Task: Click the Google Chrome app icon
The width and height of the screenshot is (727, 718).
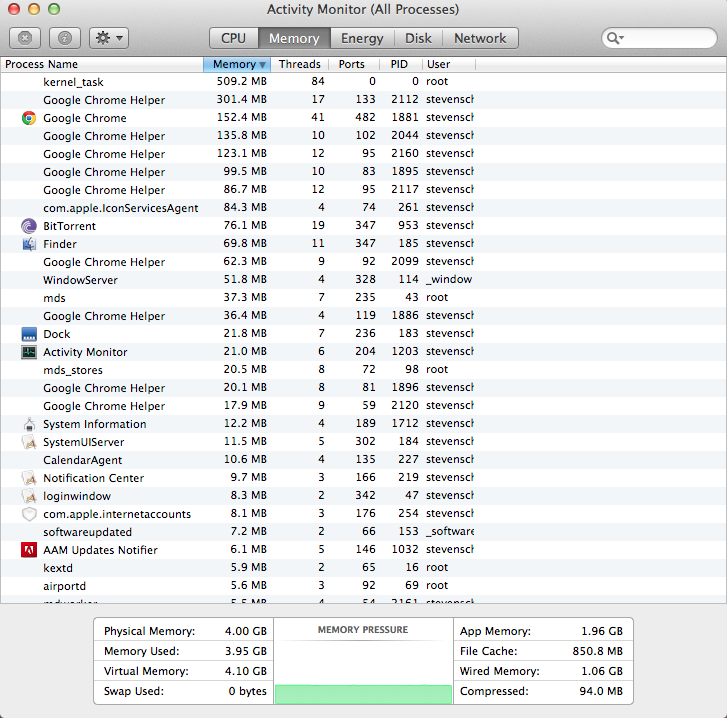Action: (x=29, y=118)
